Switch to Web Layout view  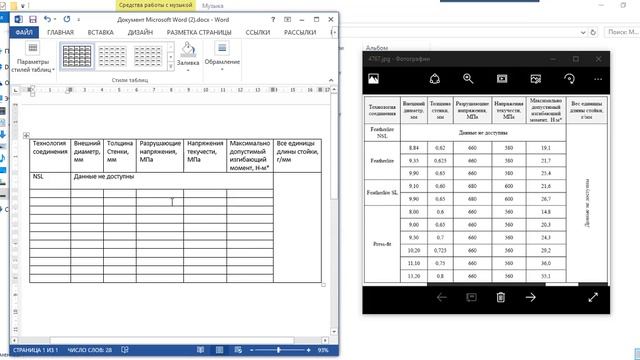(x=238, y=350)
